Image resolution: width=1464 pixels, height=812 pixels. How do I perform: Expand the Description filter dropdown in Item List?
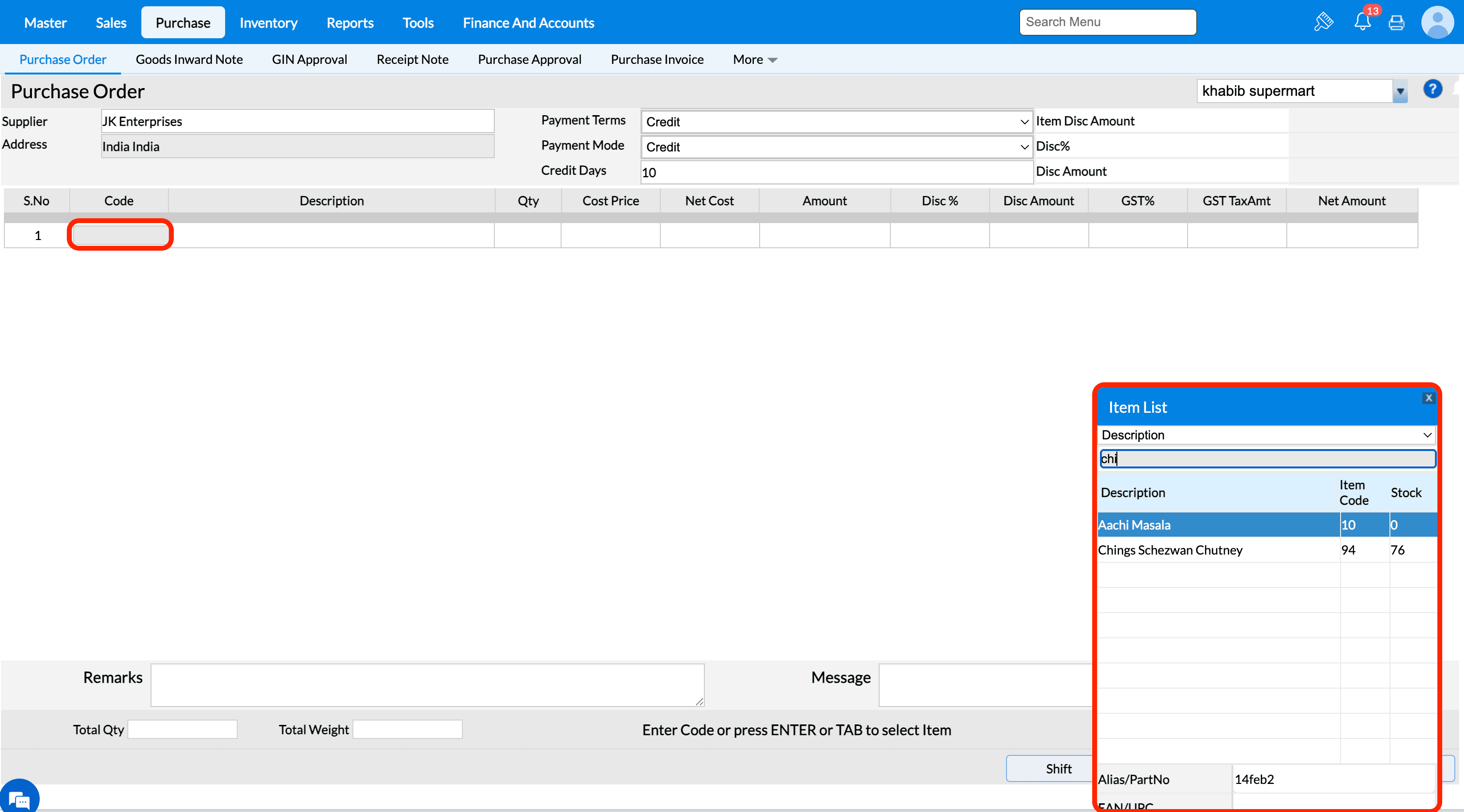(1265, 435)
